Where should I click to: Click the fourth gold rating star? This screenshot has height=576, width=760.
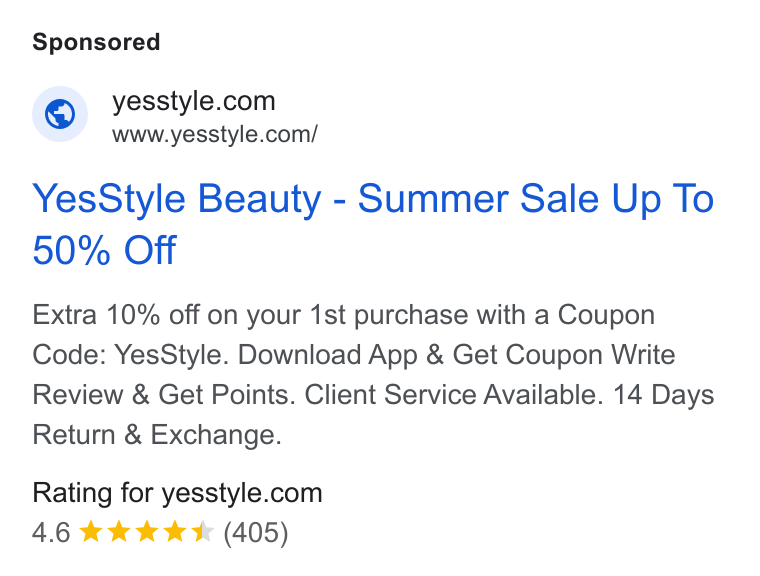(174, 532)
